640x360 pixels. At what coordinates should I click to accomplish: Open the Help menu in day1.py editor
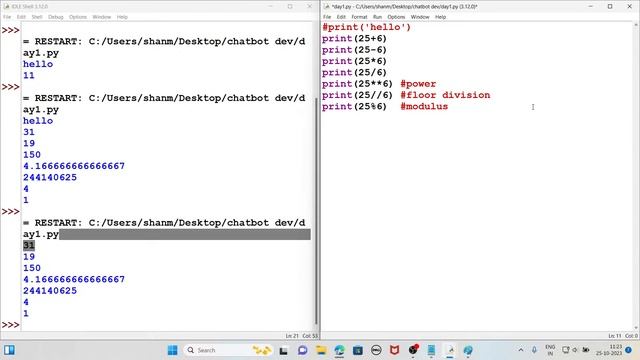point(440,17)
